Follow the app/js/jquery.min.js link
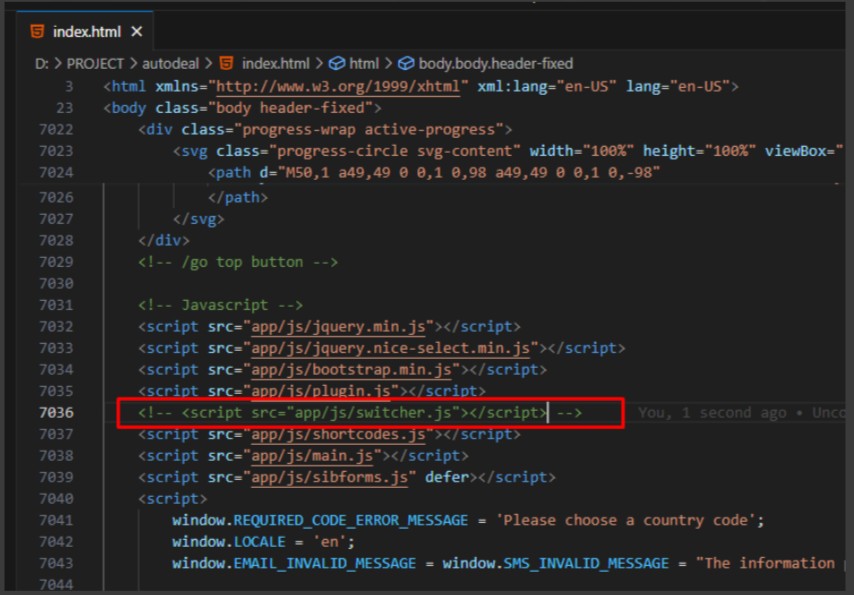 coord(338,327)
